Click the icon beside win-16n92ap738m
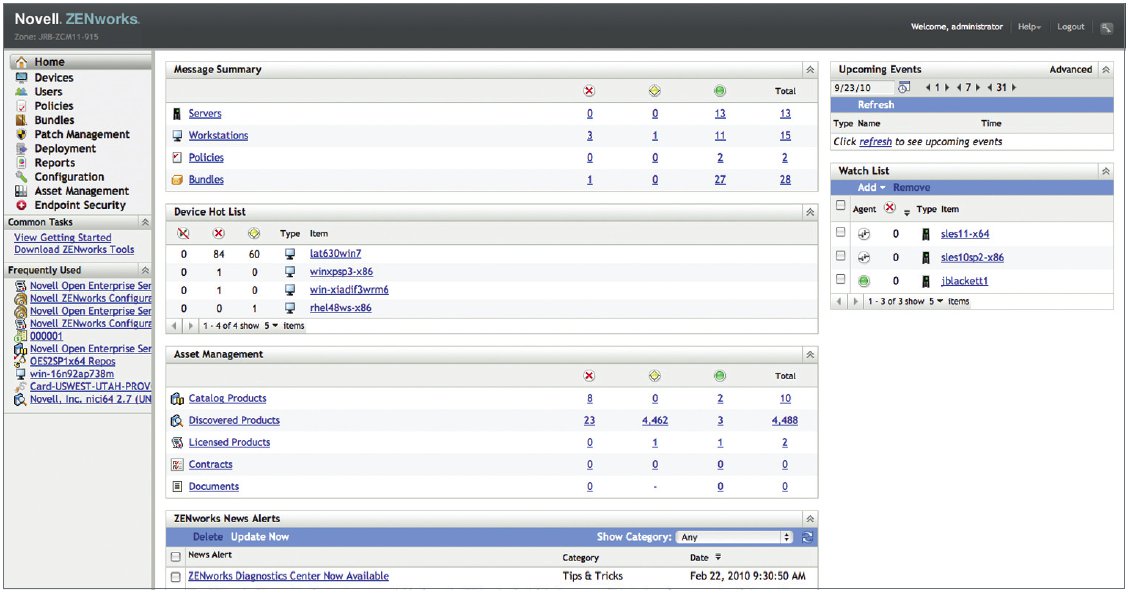 (21, 374)
